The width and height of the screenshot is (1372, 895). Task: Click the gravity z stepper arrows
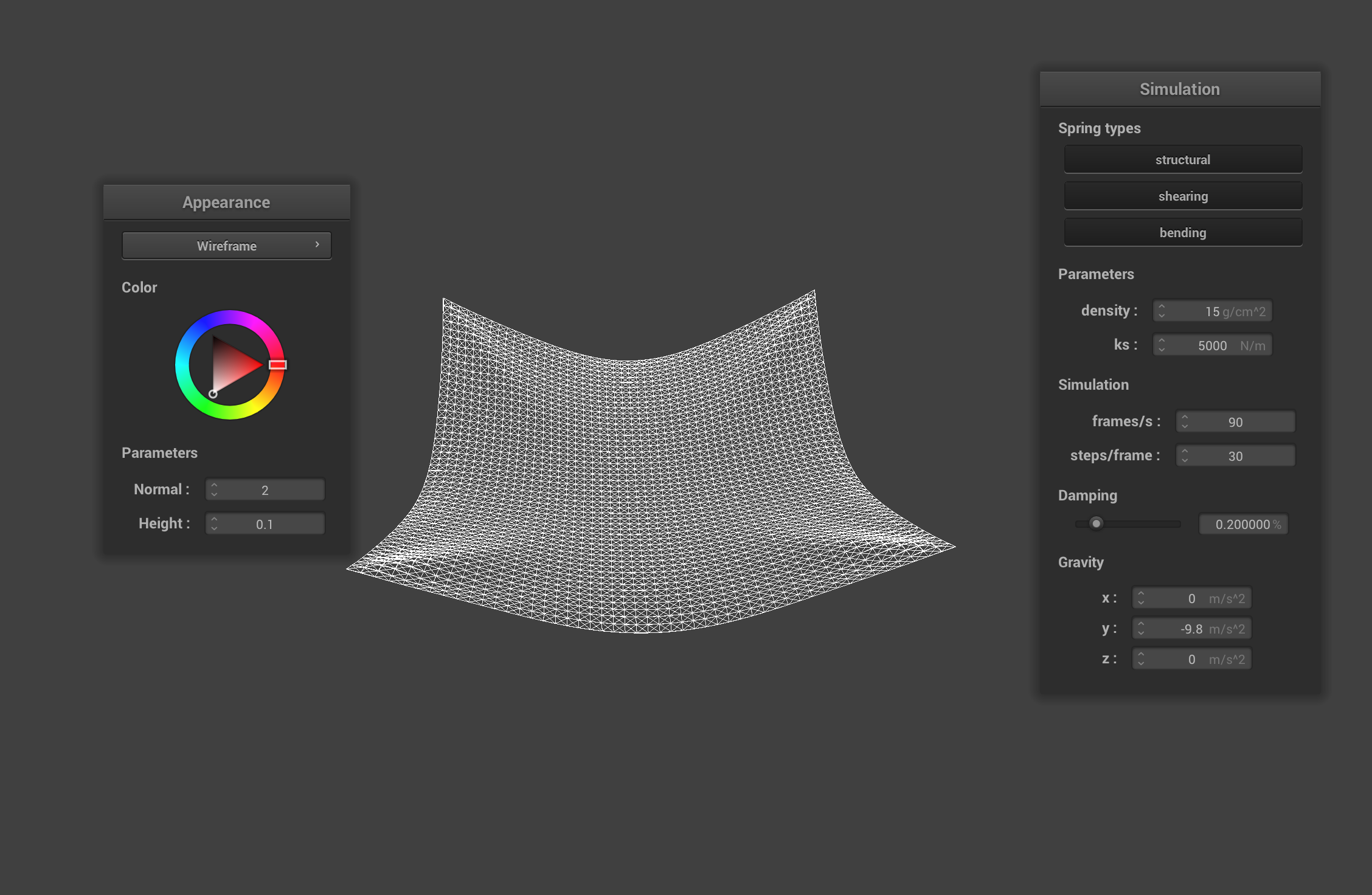[x=1141, y=659]
